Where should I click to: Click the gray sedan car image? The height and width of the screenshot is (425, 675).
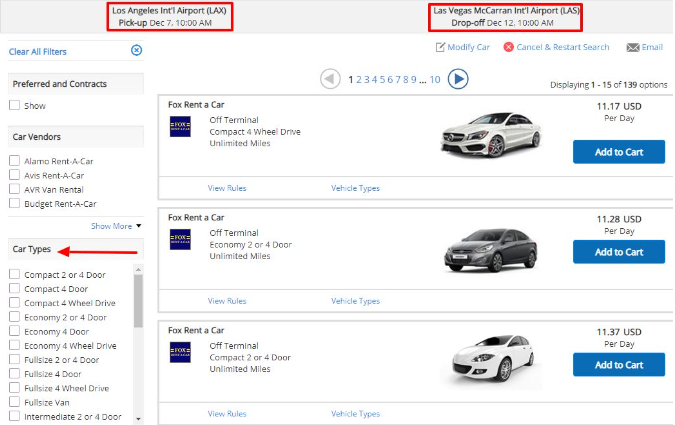(x=491, y=250)
